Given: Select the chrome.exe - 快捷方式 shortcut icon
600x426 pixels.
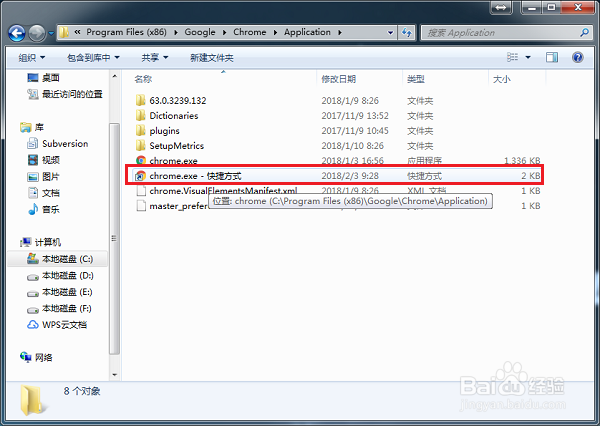Looking at the screenshot, I should click(x=140, y=176).
